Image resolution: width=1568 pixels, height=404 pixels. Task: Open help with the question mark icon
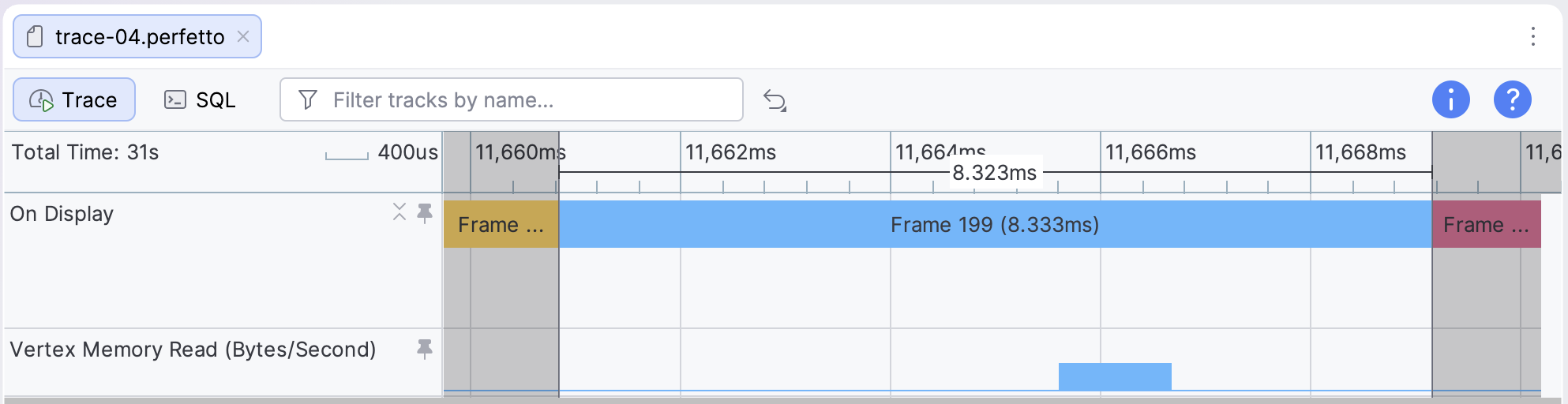(x=1512, y=99)
